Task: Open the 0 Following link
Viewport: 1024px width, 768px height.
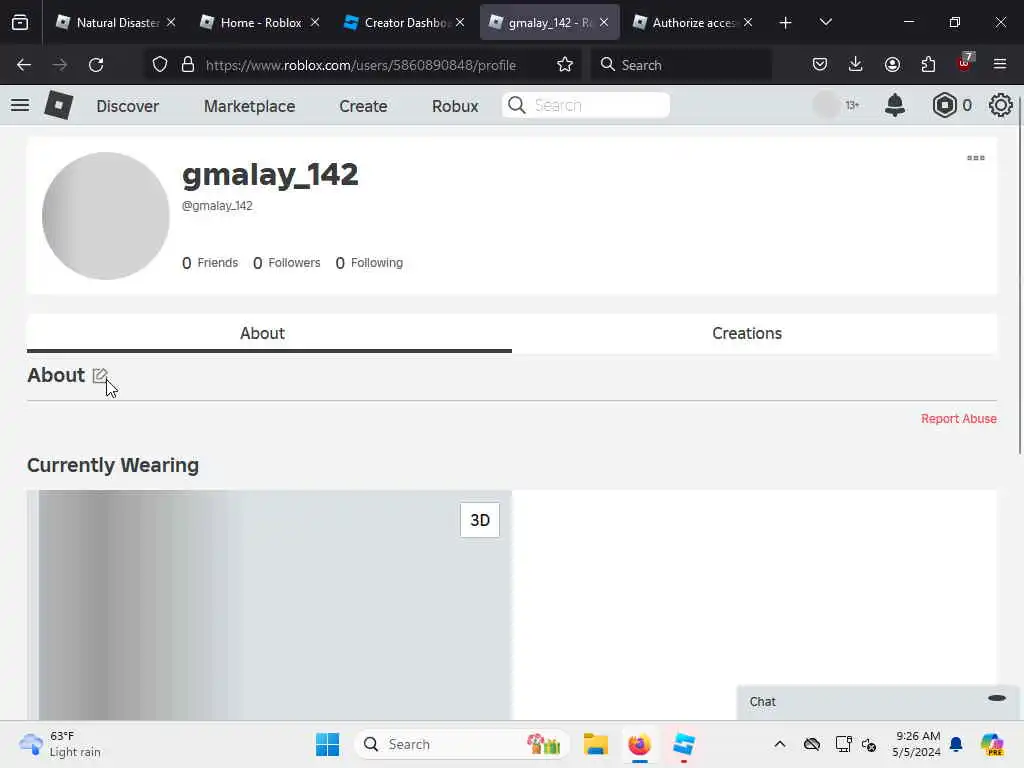Action: pyautogui.click(x=369, y=263)
